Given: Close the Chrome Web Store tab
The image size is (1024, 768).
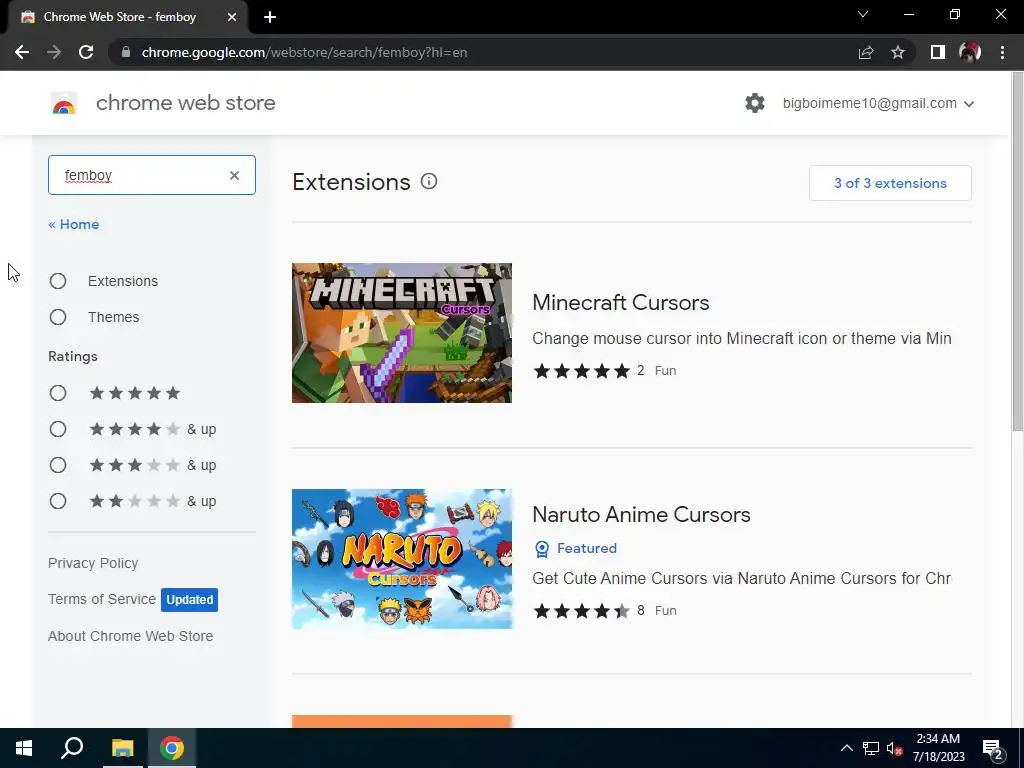Looking at the screenshot, I should pos(232,17).
